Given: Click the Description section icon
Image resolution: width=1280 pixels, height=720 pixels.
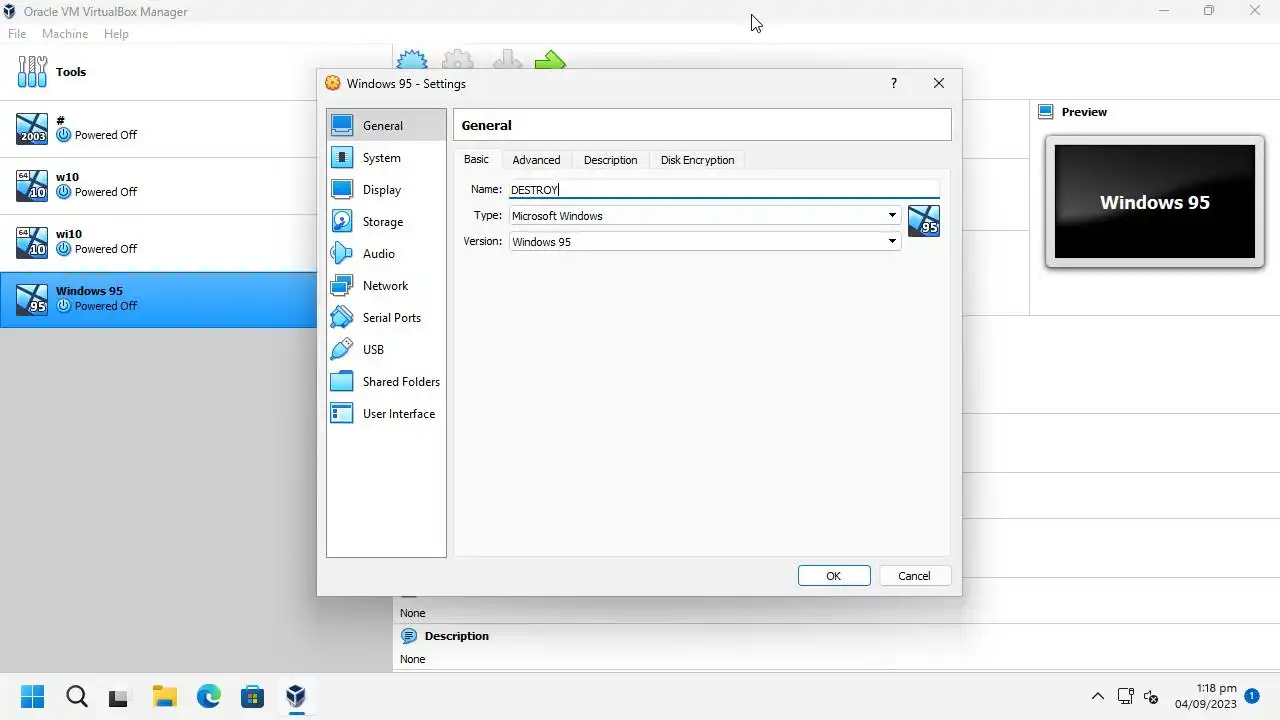Looking at the screenshot, I should [408, 636].
